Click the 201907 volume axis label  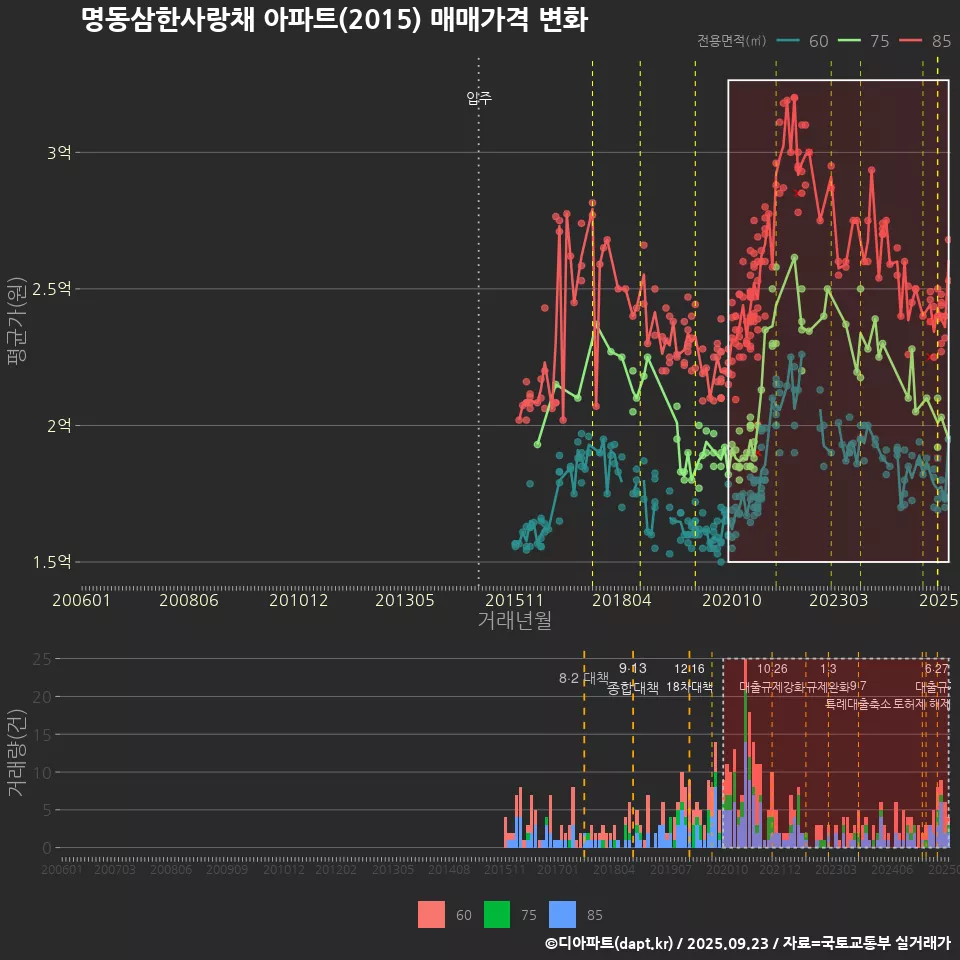[671, 869]
